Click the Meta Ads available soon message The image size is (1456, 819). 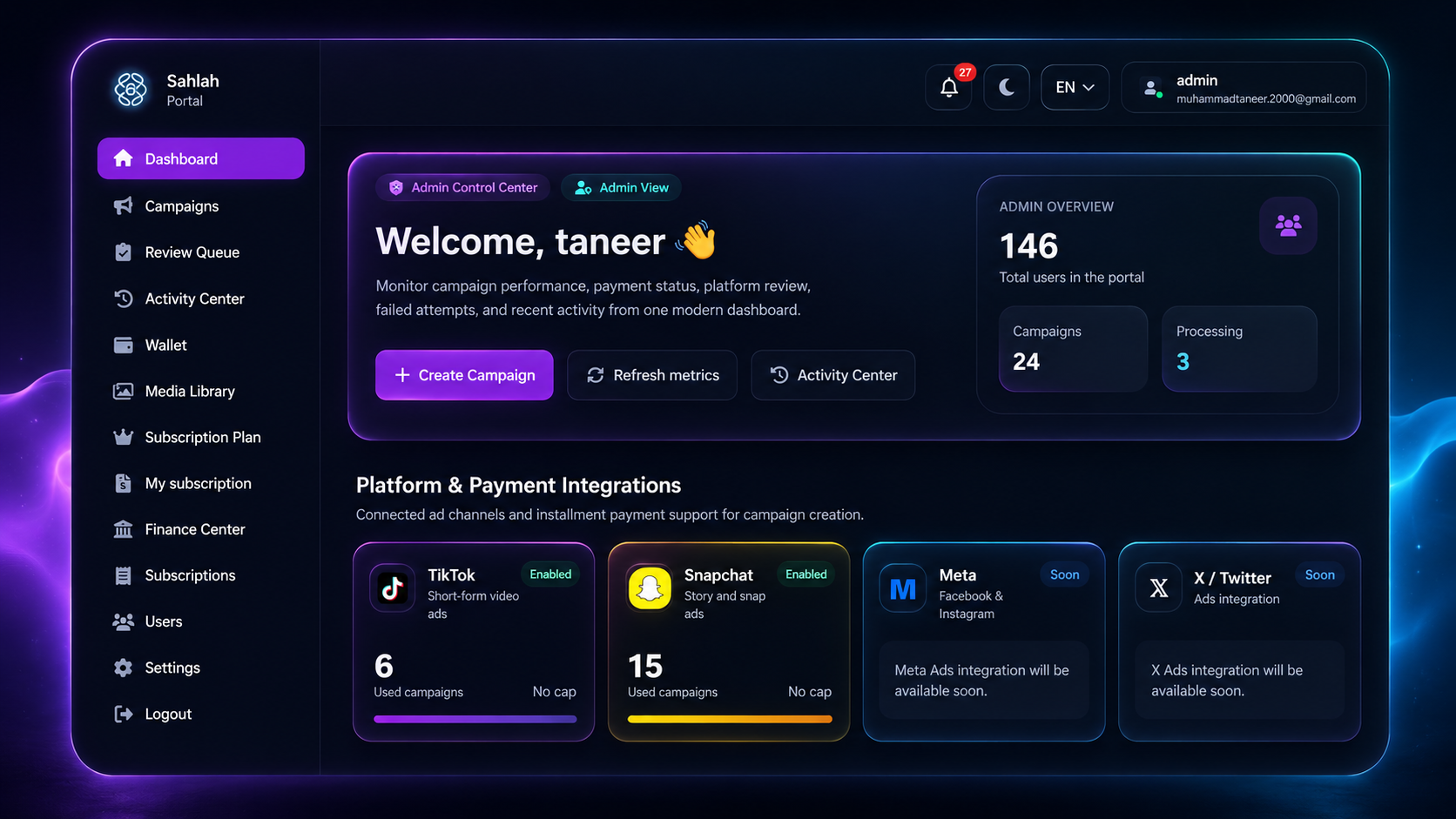point(984,681)
